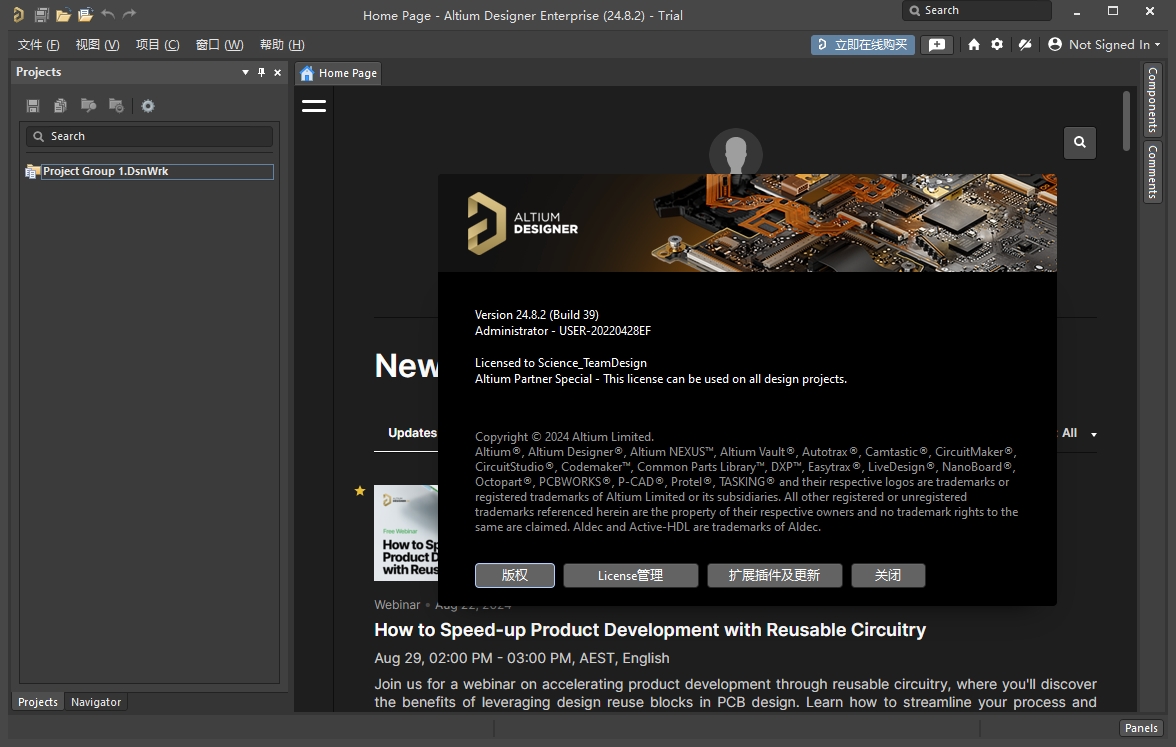Screen dimensions: 1176x747
Task: Click the Save All Documents icon in title bar
Action: 41,15
